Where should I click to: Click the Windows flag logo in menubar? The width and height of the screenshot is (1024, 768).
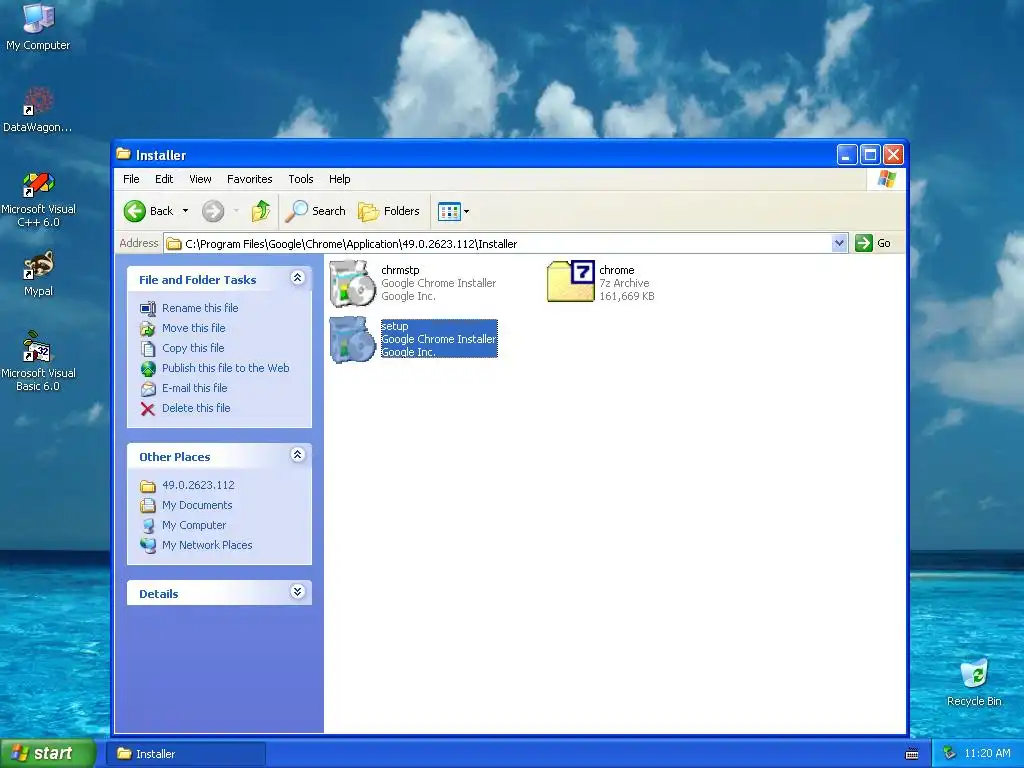click(887, 178)
